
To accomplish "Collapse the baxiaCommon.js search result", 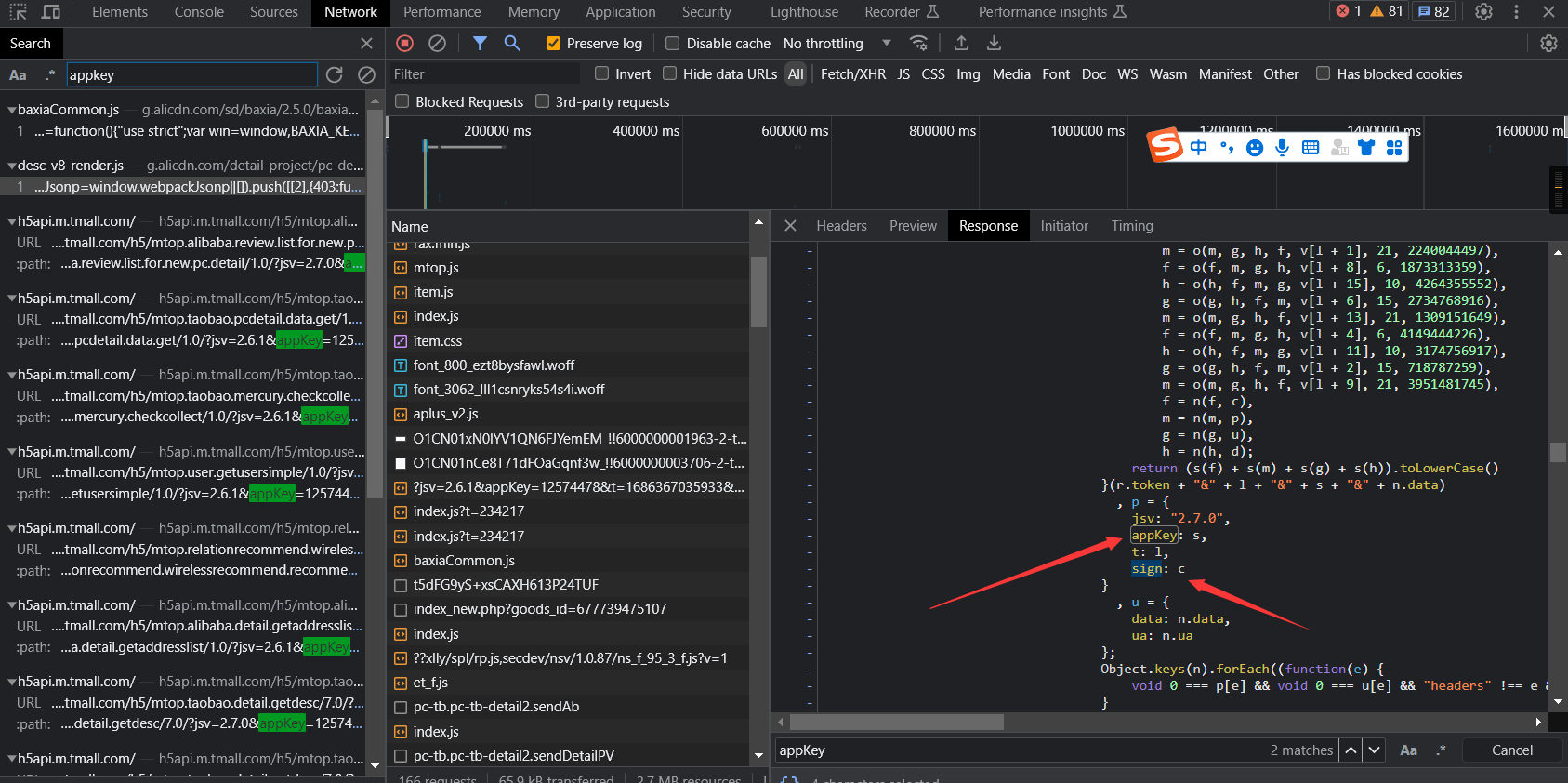I will (11, 110).
